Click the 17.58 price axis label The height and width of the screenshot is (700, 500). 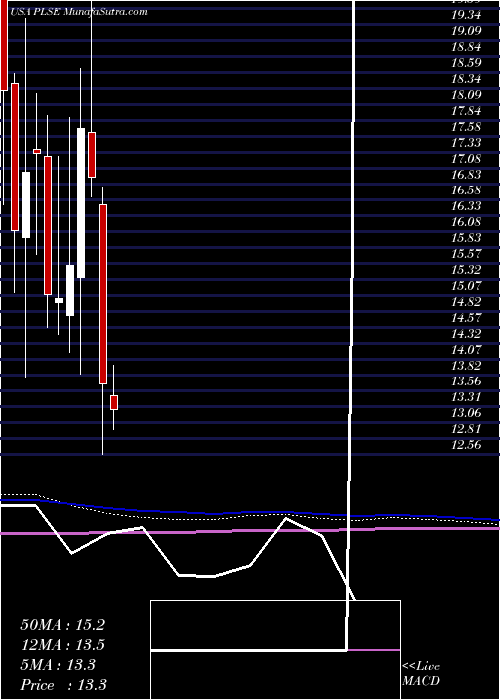[466, 127]
